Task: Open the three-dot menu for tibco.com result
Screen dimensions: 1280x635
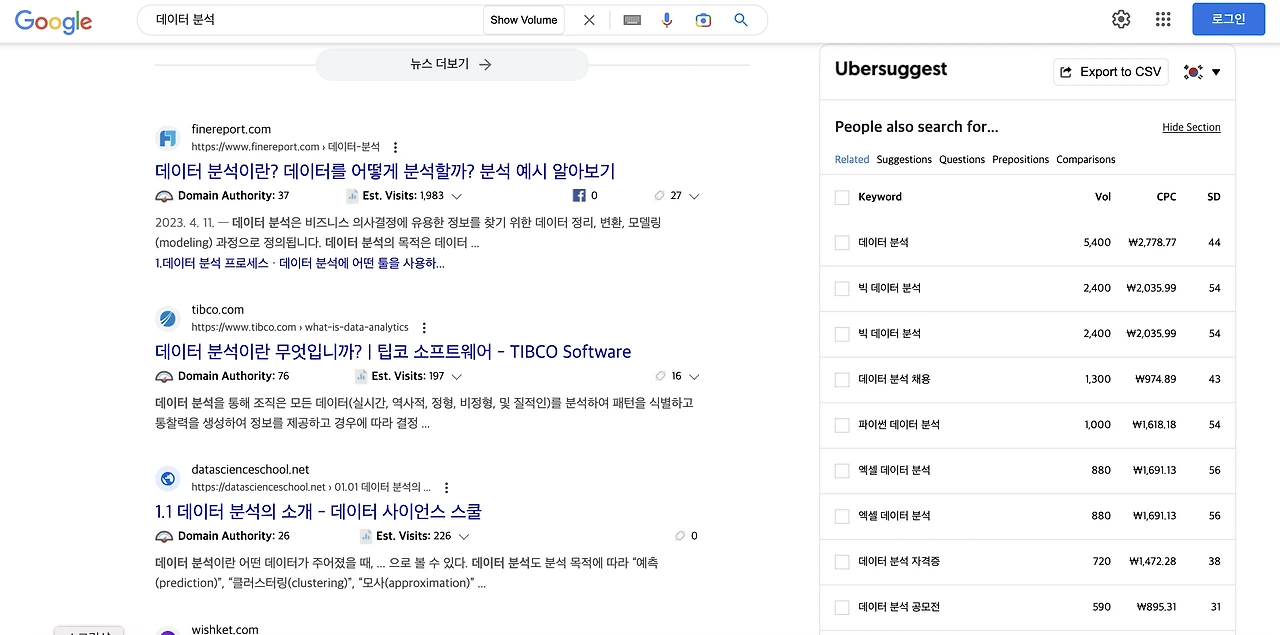Action: [423, 327]
